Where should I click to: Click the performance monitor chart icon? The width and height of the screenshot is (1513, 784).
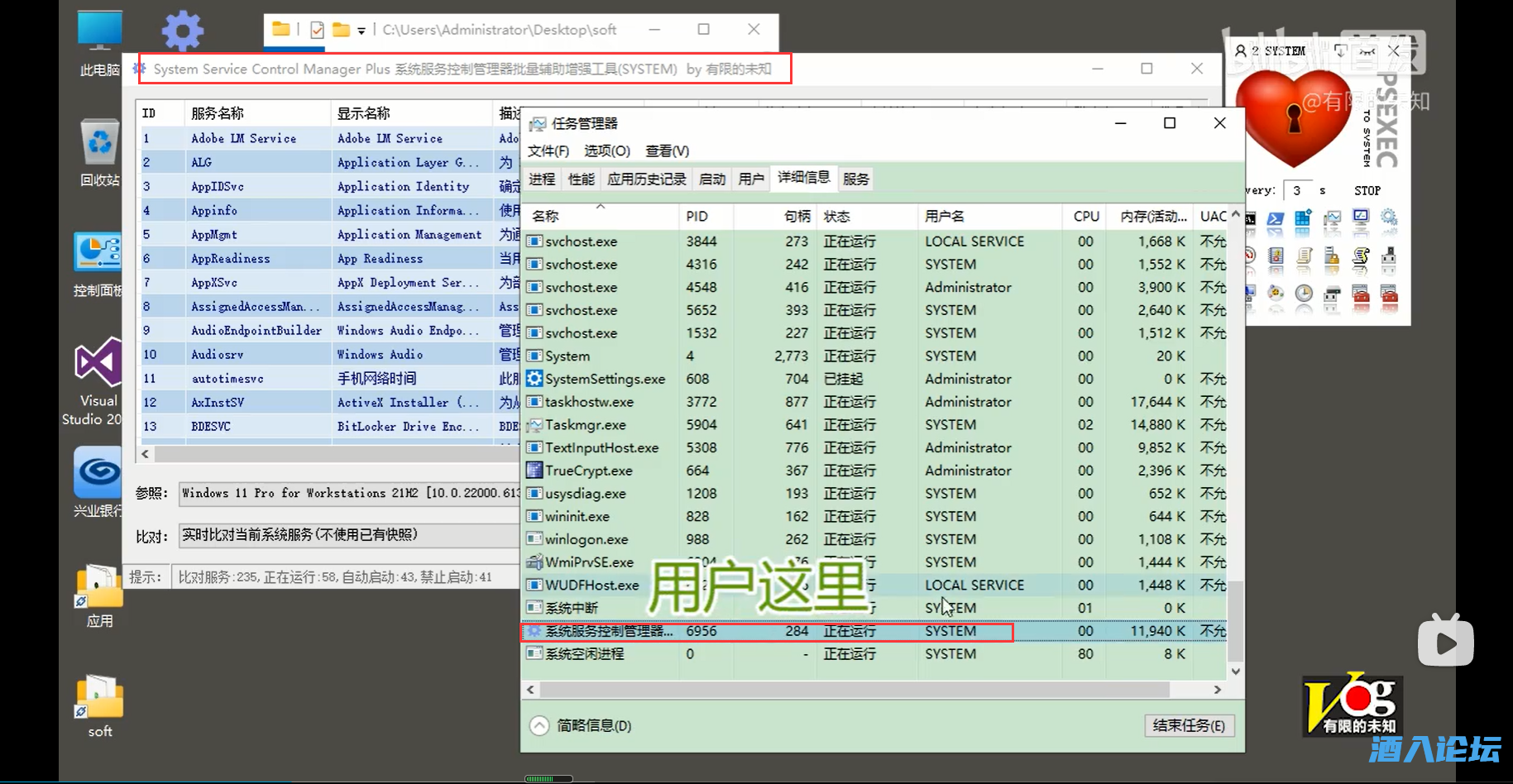[1332, 218]
